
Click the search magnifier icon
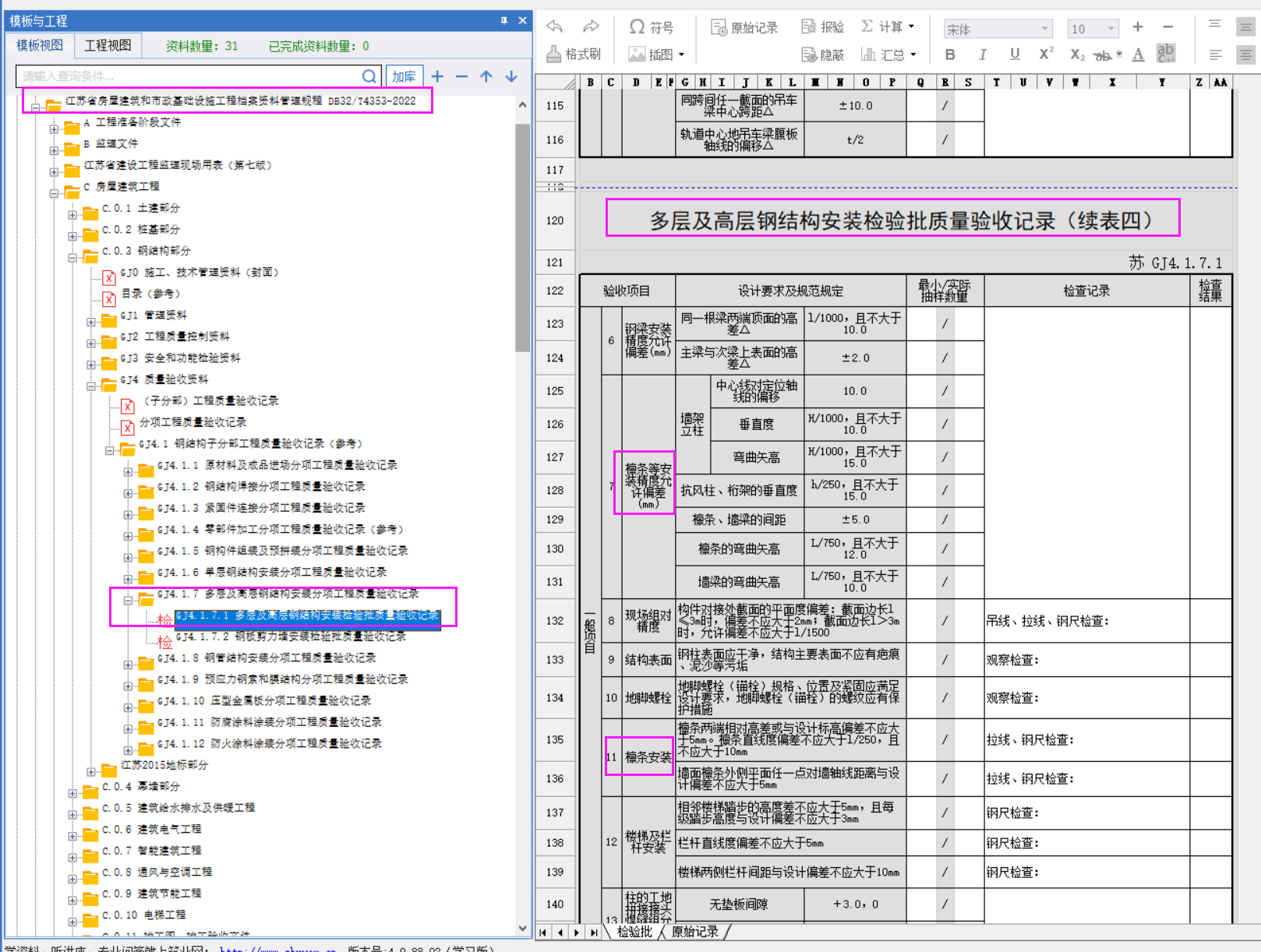369,76
